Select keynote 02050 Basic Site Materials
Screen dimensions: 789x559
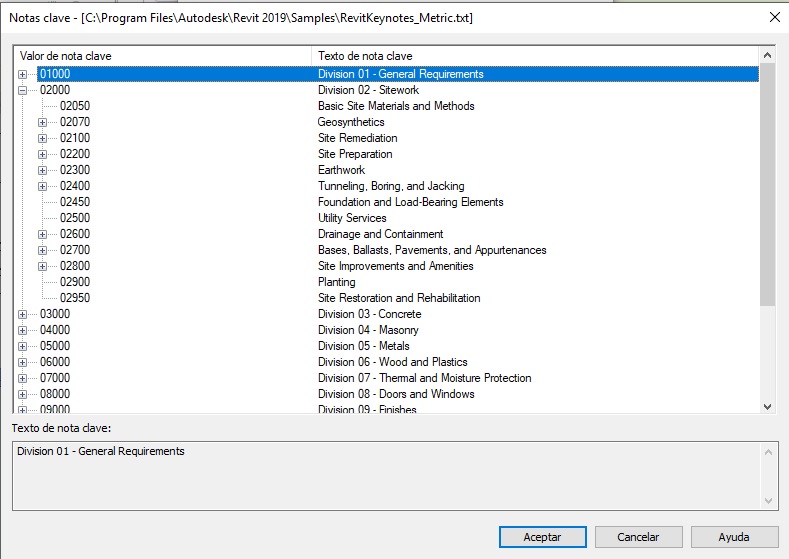tap(75, 106)
